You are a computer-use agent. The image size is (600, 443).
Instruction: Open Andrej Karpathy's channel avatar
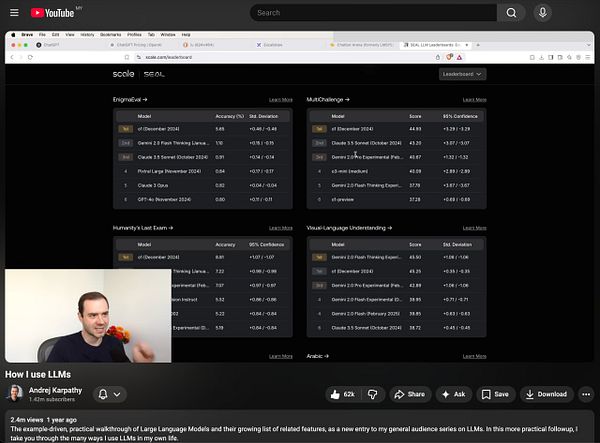click(15, 394)
